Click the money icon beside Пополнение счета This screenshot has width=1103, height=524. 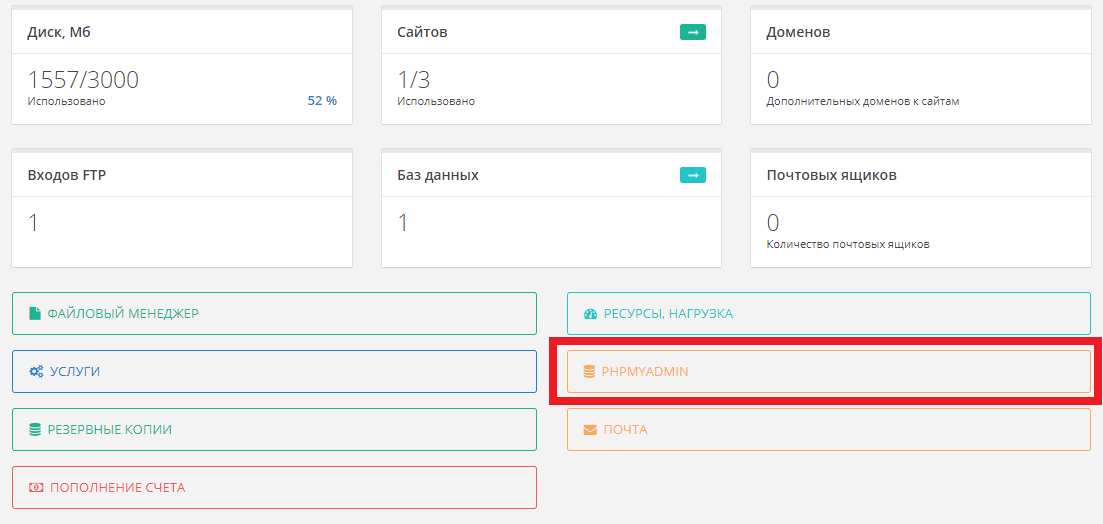pos(36,487)
